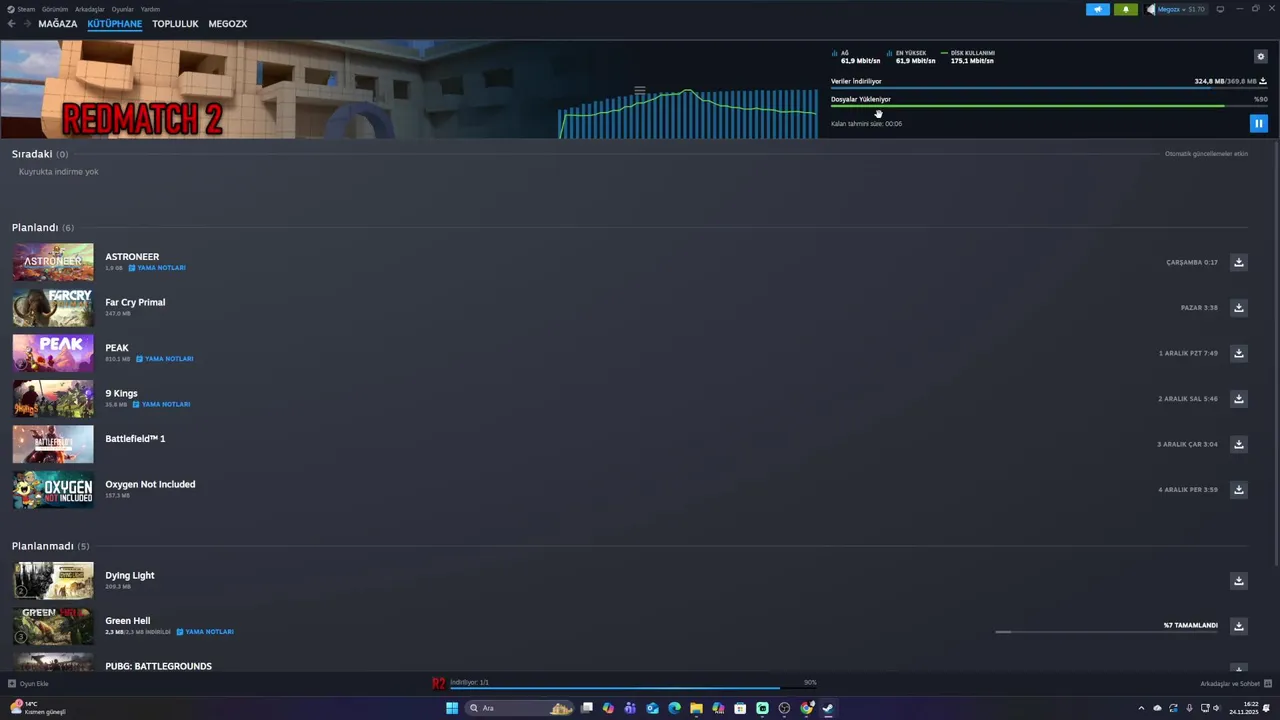This screenshot has width=1280, height=720.
Task: Go forward with the navigation arrow
Action: [27, 24]
